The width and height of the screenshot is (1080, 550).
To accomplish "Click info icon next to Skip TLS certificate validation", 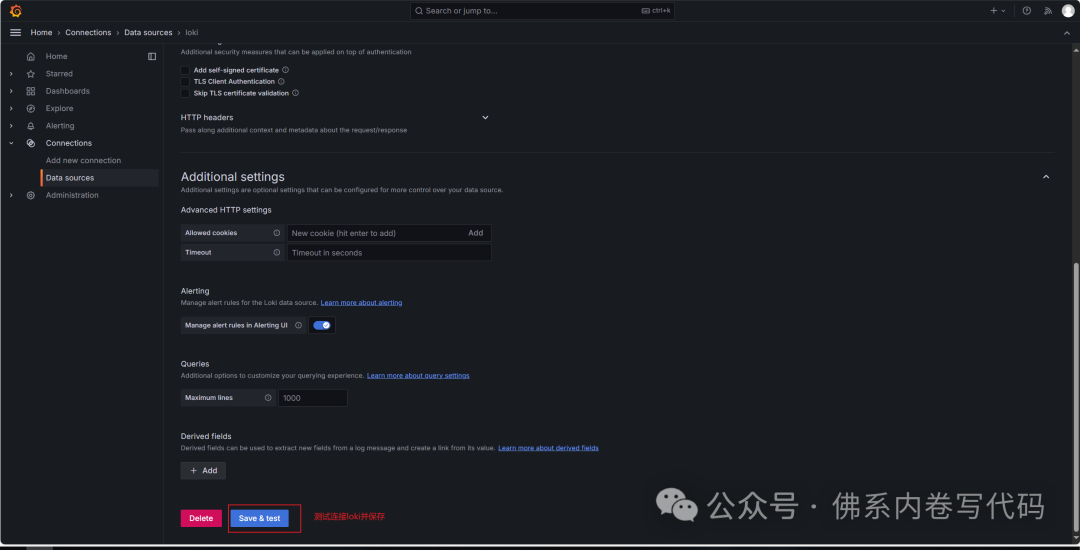I will (295, 93).
